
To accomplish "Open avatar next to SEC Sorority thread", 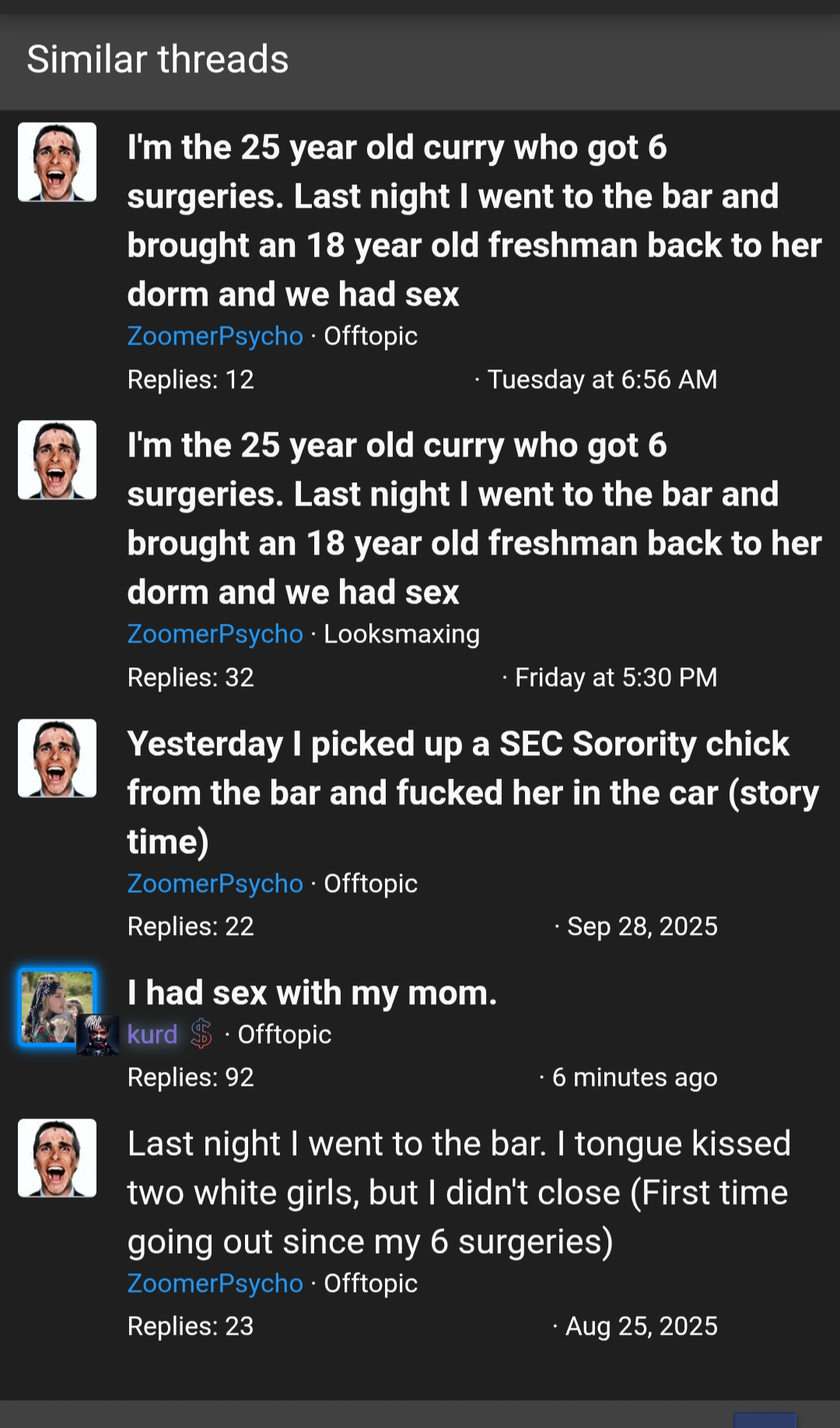I will pyautogui.click(x=57, y=758).
